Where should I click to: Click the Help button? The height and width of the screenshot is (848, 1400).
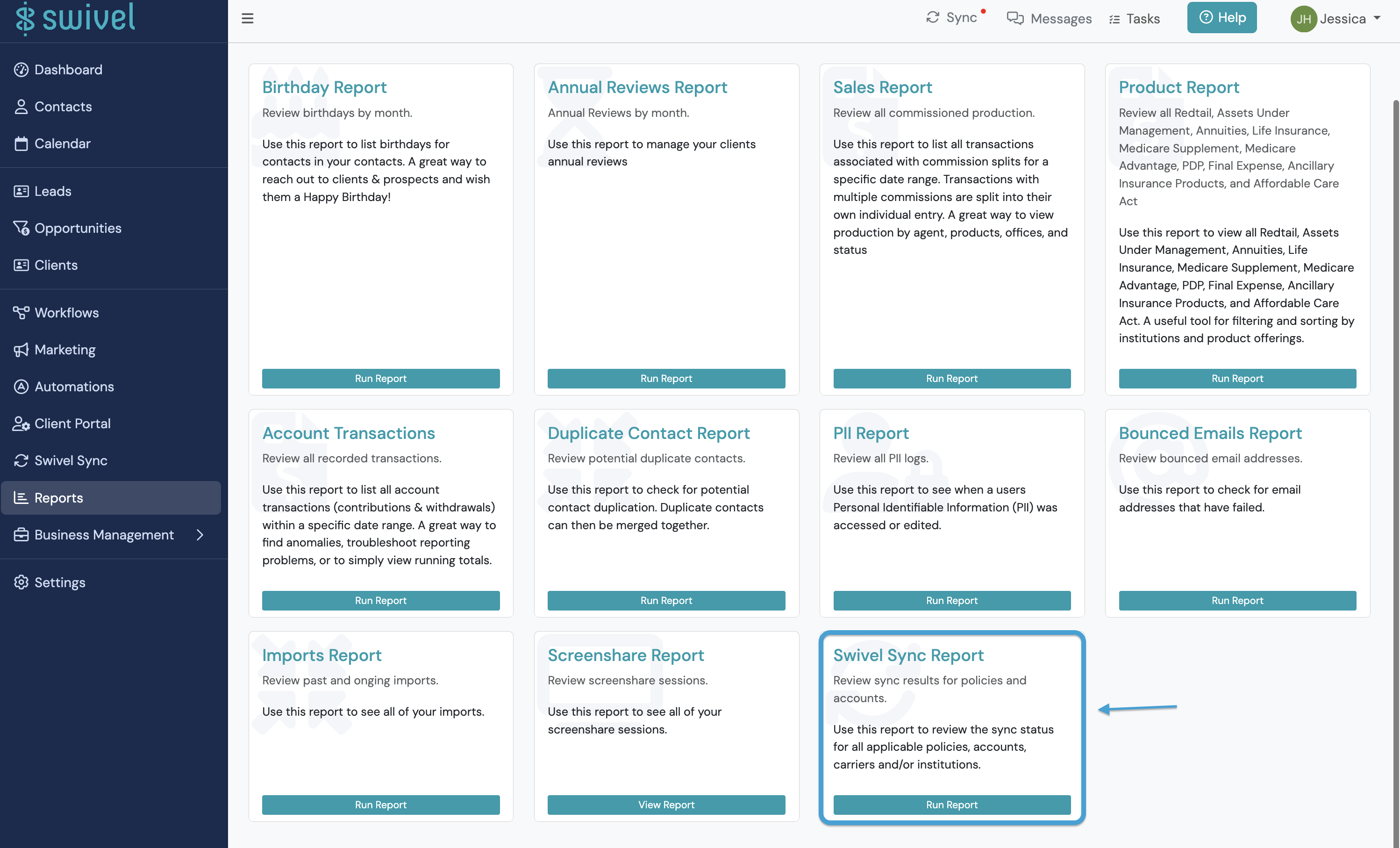[1221, 18]
